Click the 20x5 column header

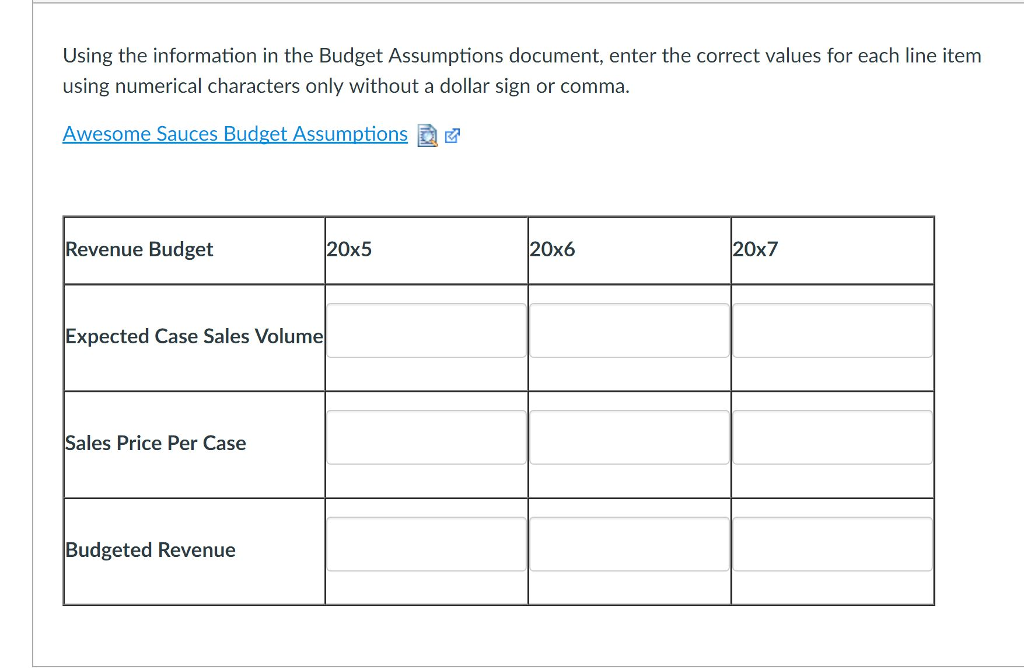click(349, 249)
